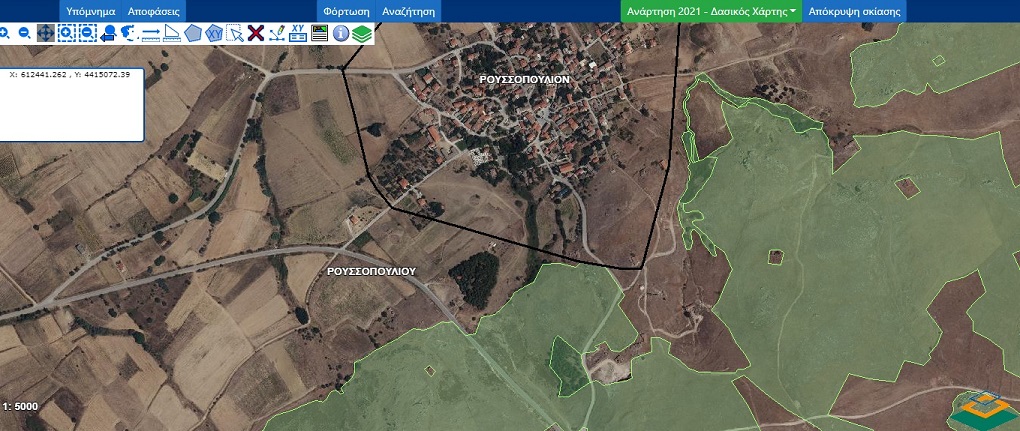This screenshot has height=431, width=1020.
Task: Go back to previous map view
Action: coord(108,33)
